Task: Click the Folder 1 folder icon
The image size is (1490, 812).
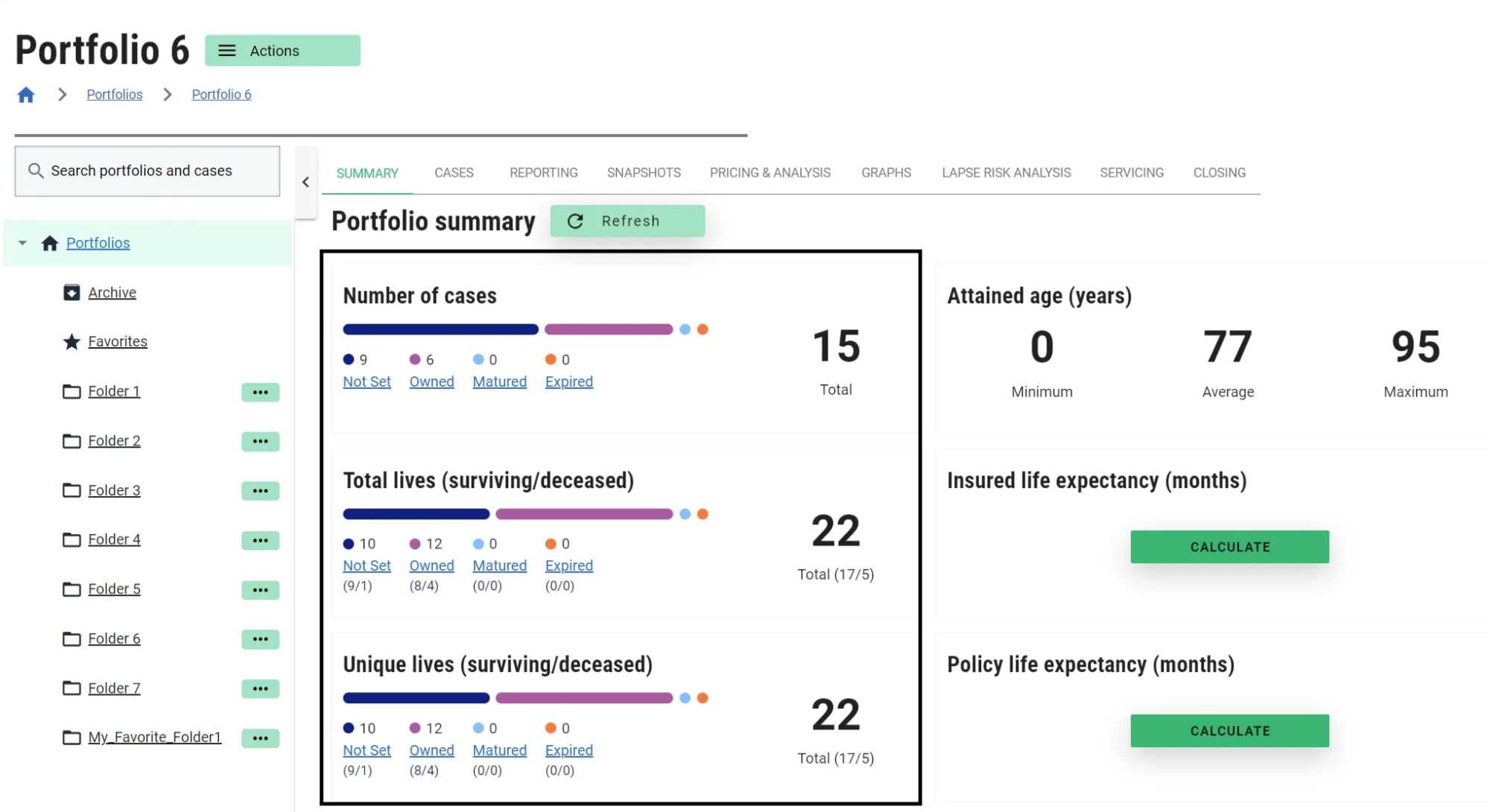Action: pyautogui.click(x=72, y=392)
